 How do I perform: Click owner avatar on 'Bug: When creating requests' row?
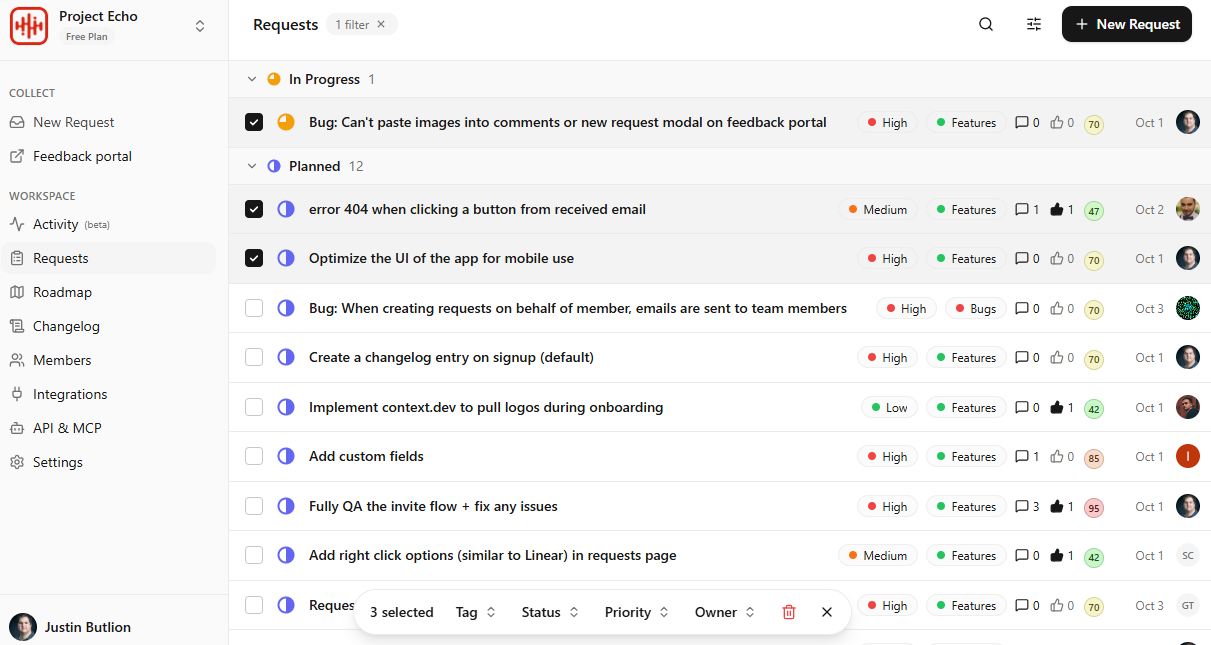click(x=1187, y=308)
